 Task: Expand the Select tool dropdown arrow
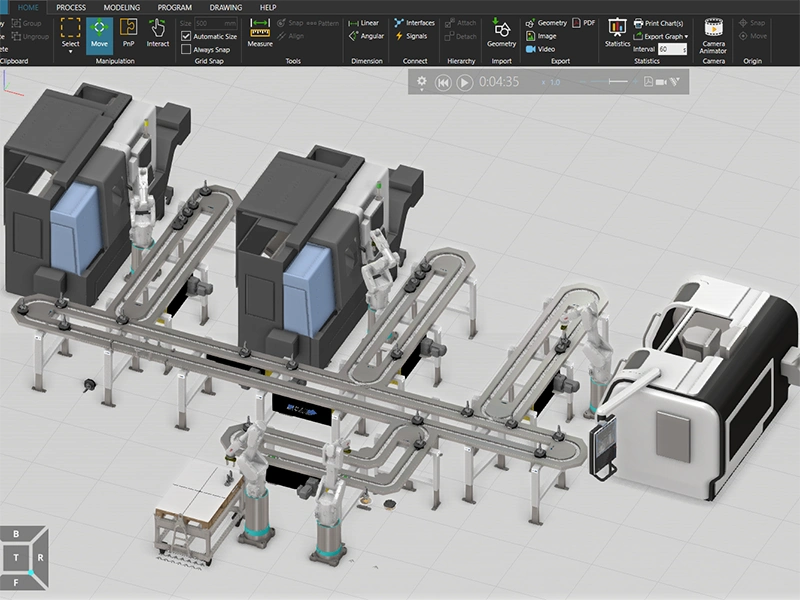[x=70, y=52]
